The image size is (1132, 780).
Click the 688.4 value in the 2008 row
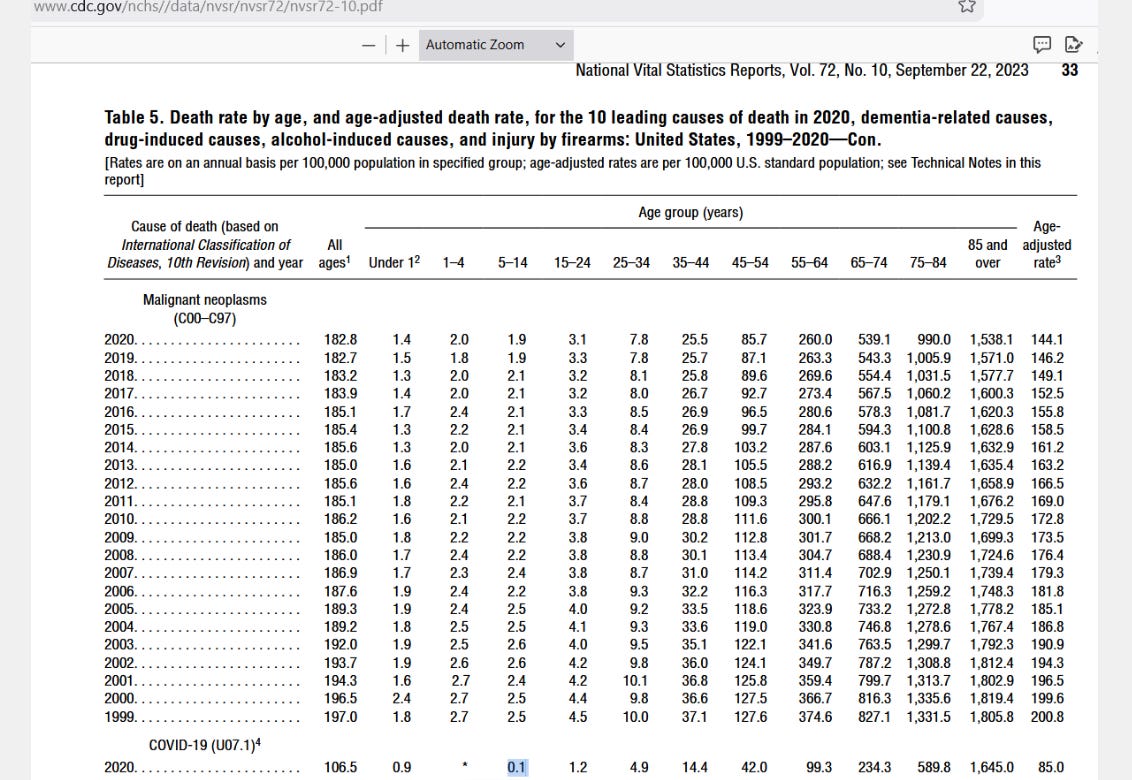[x=874, y=555]
